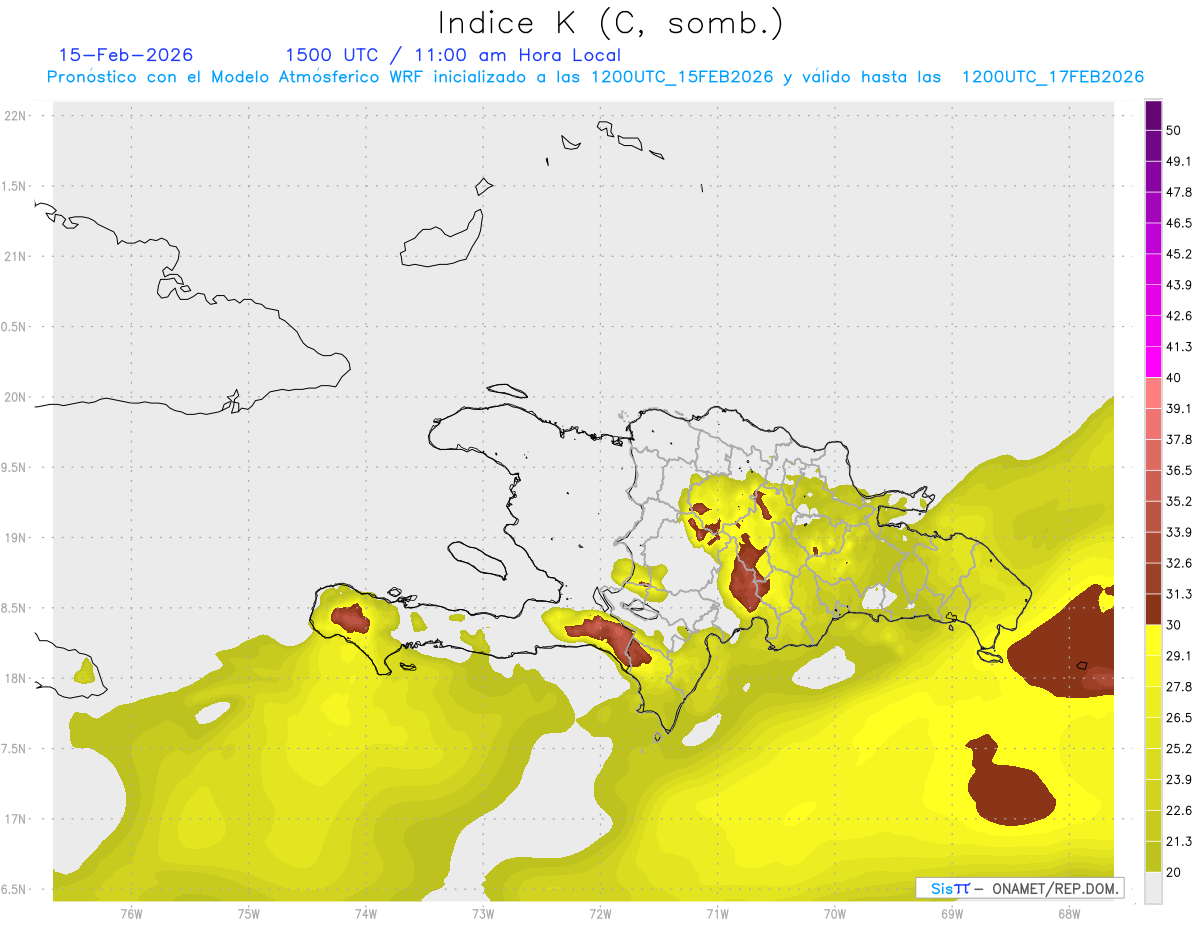Click legend value '23.9'
This screenshot has height=927, width=1200.
coord(1179,780)
